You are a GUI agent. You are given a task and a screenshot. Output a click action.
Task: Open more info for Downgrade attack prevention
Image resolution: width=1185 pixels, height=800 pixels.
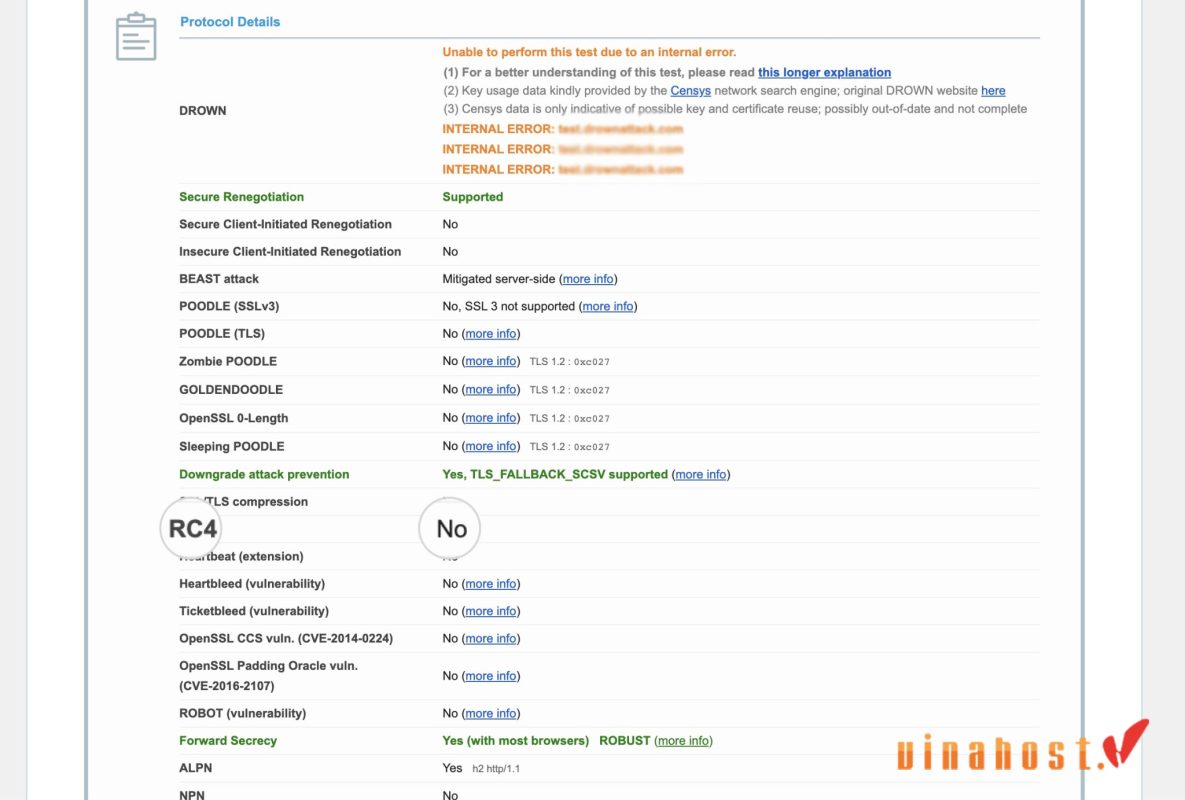700,474
